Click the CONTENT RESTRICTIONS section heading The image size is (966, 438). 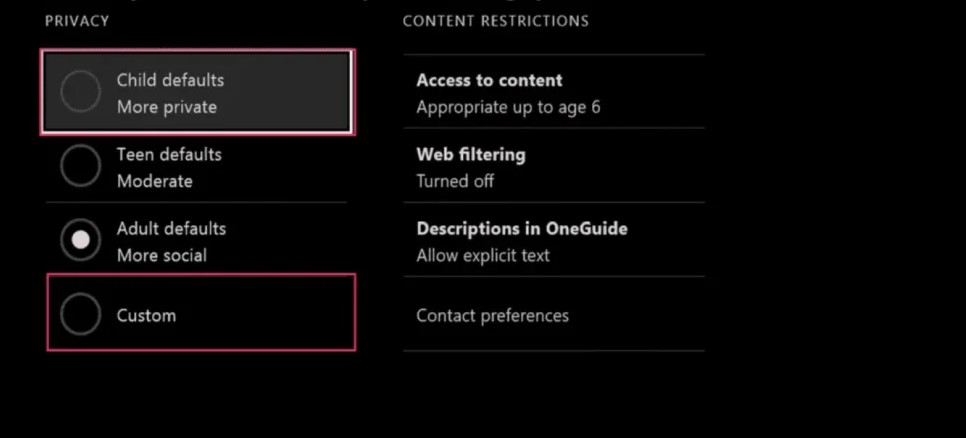click(495, 21)
